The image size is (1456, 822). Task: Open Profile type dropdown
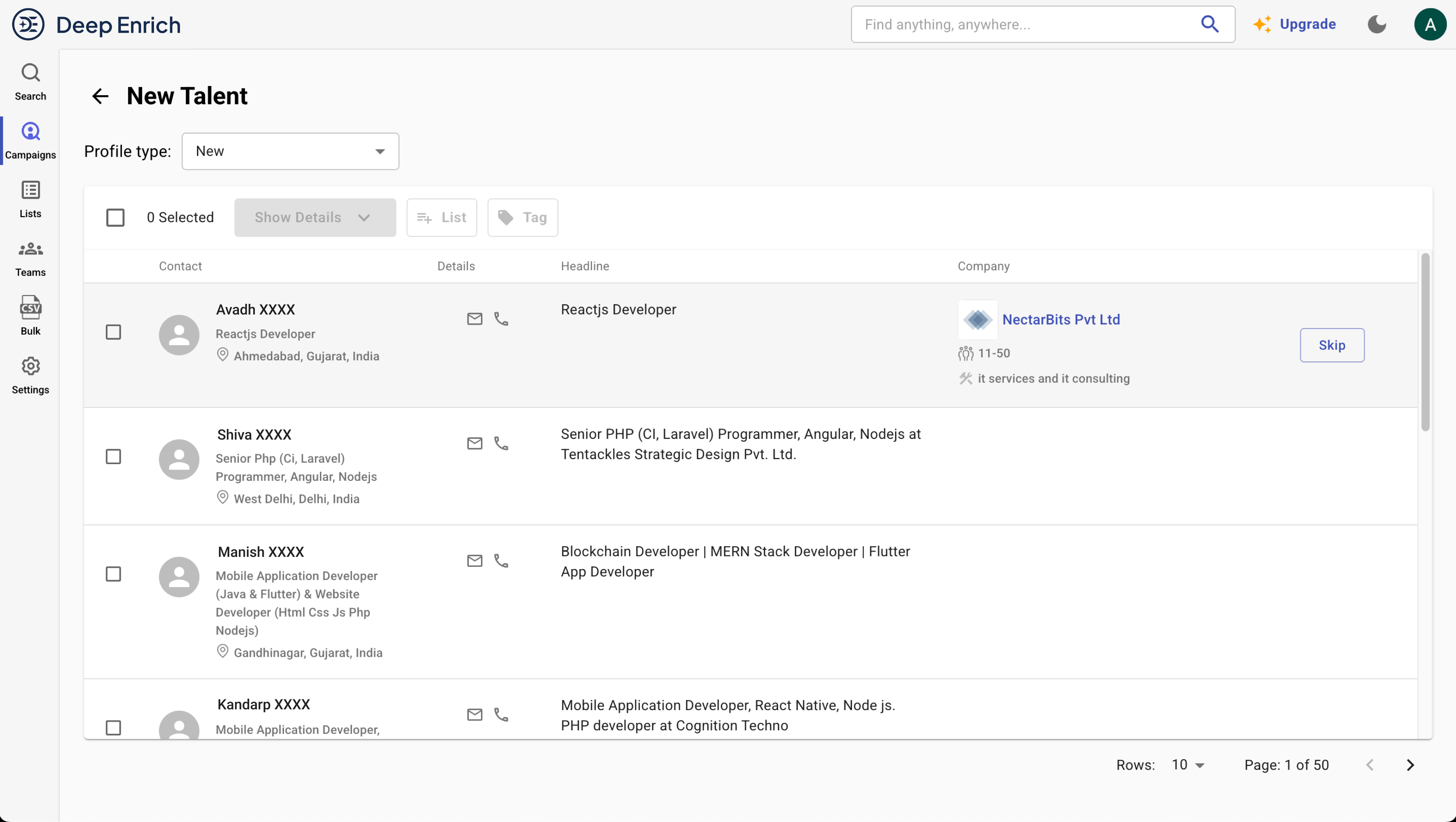pyautogui.click(x=290, y=151)
